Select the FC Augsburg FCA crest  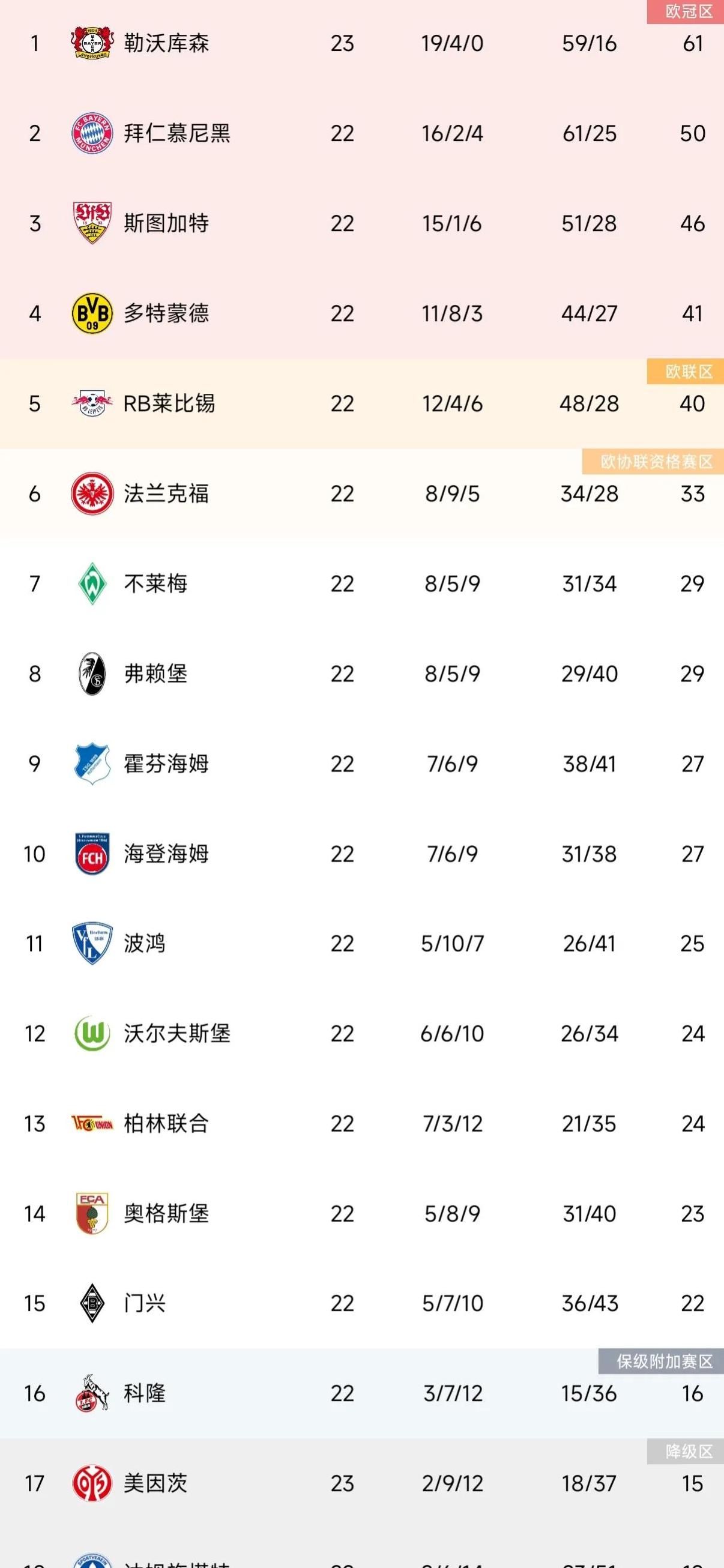pos(92,1213)
